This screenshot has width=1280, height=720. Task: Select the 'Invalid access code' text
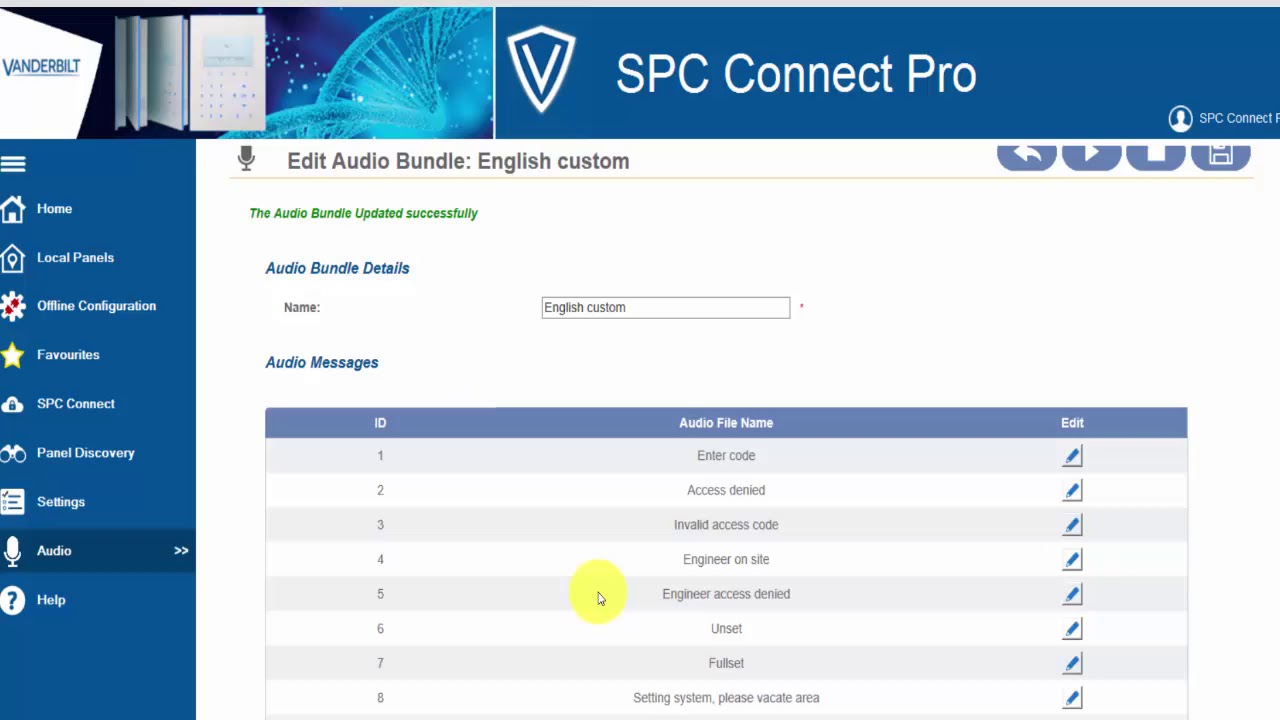tap(726, 525)
